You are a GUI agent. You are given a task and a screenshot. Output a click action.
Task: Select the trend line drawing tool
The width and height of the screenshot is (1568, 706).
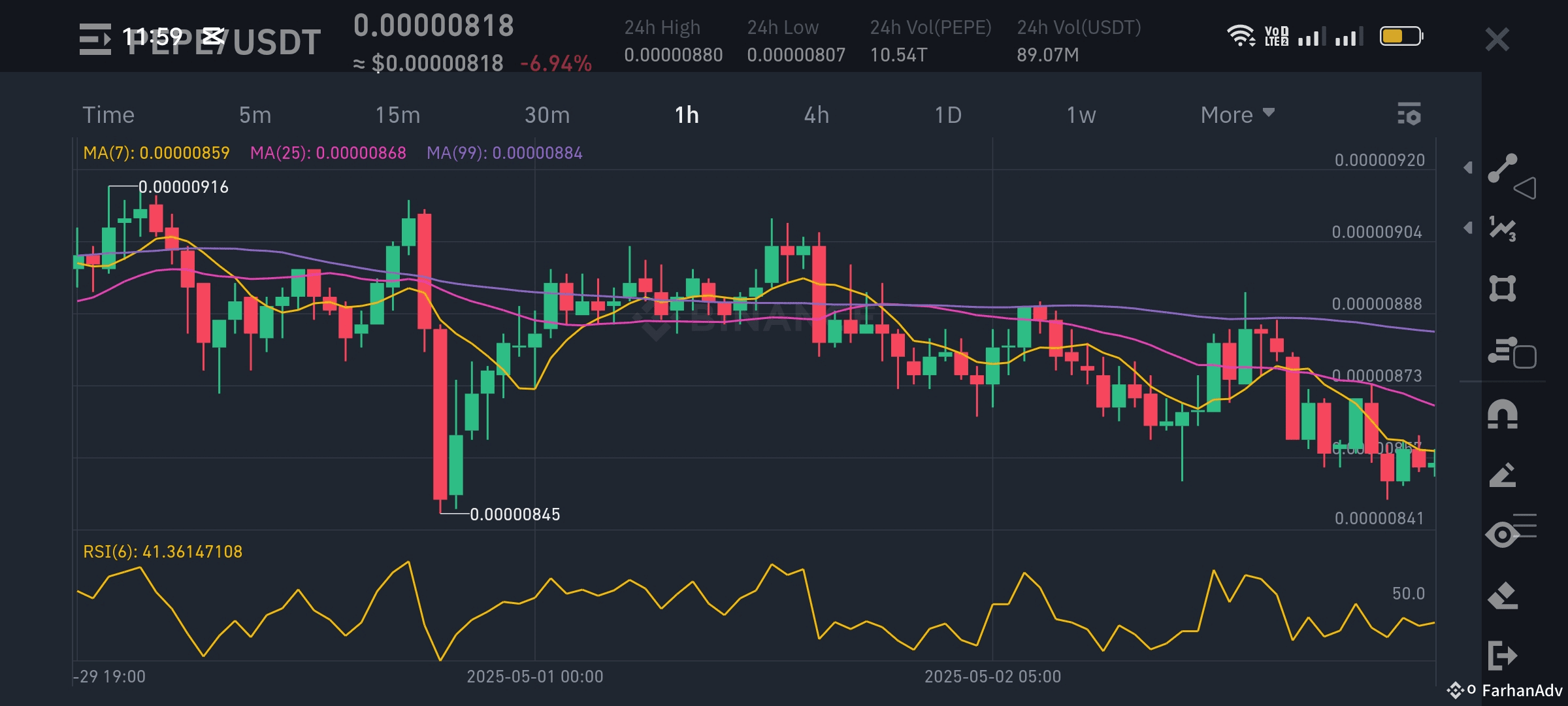(1502, 168)
